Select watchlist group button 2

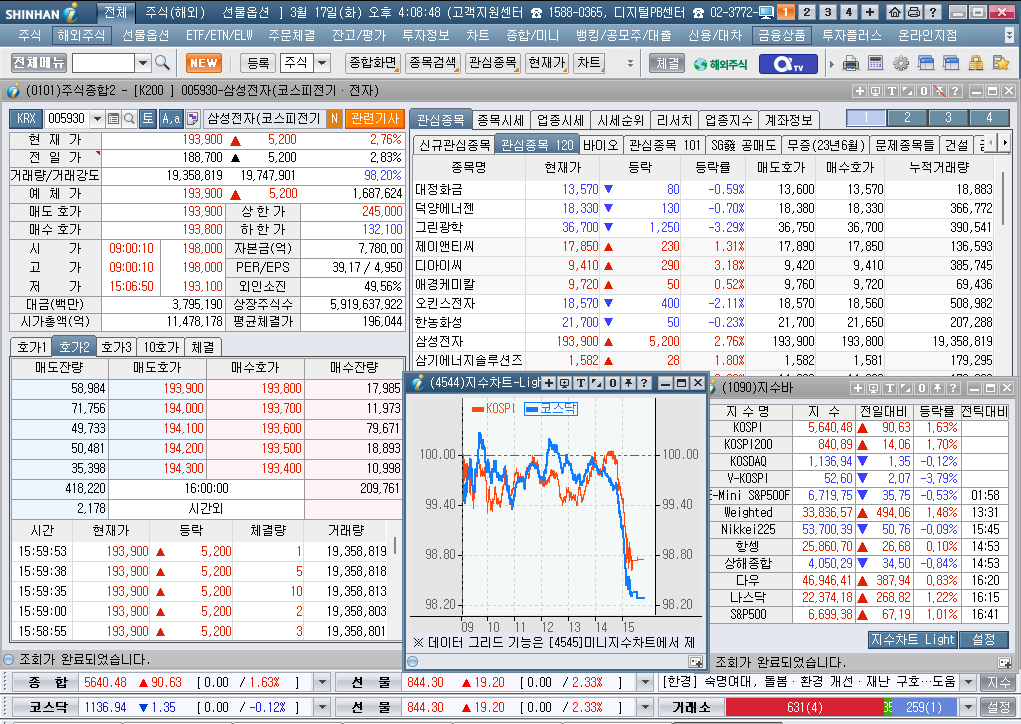coord(907,118)
